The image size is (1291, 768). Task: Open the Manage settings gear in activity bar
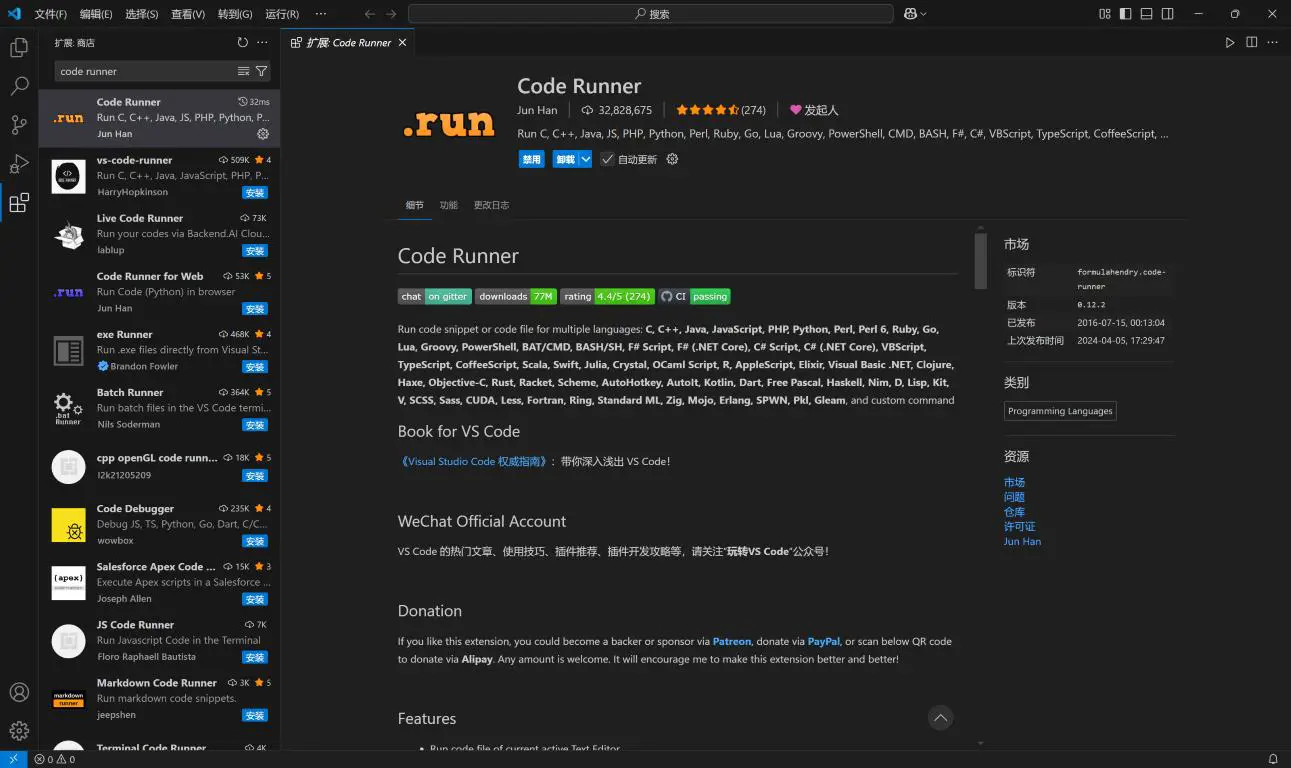click(19, 731)
